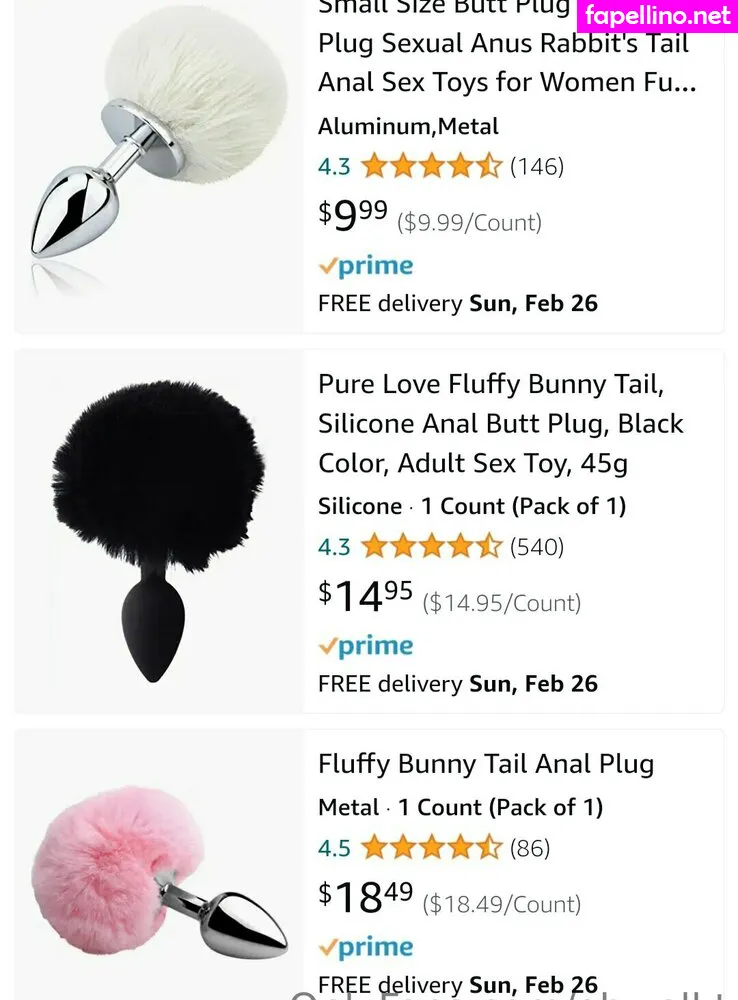Image resolution: width=738 pixels, height=1000 pixels.
Task: Click the Prime badge on the $9.99 item
Action: [x=365, y=266]
